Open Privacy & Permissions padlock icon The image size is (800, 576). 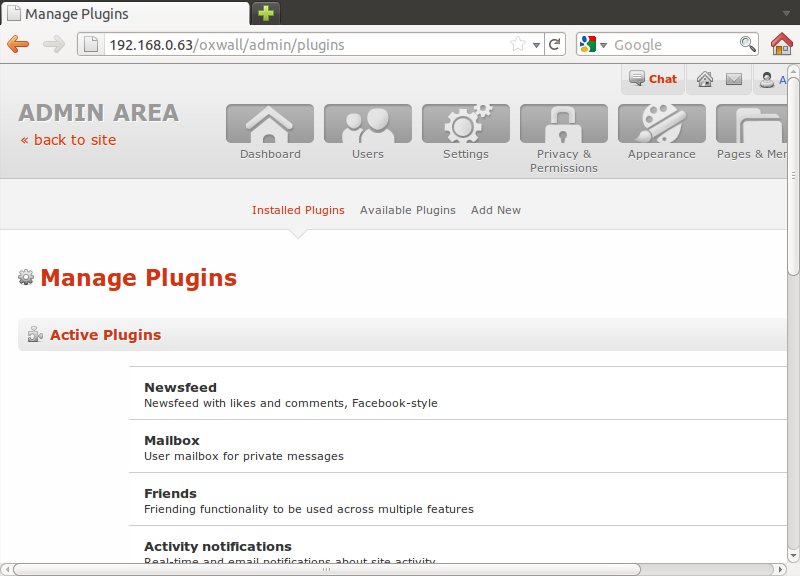click(x=563, y=124)
